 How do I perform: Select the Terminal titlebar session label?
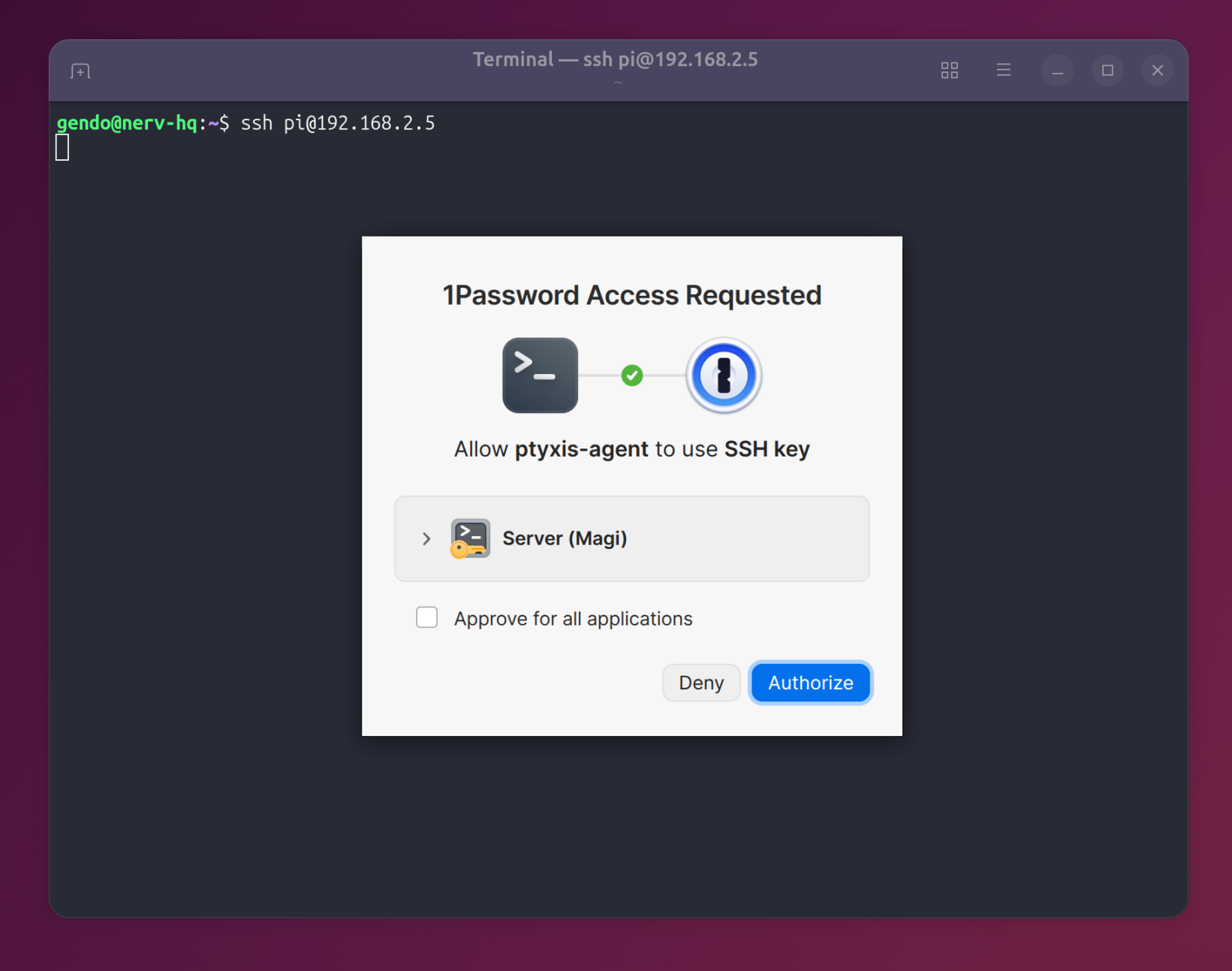[615, 59]
